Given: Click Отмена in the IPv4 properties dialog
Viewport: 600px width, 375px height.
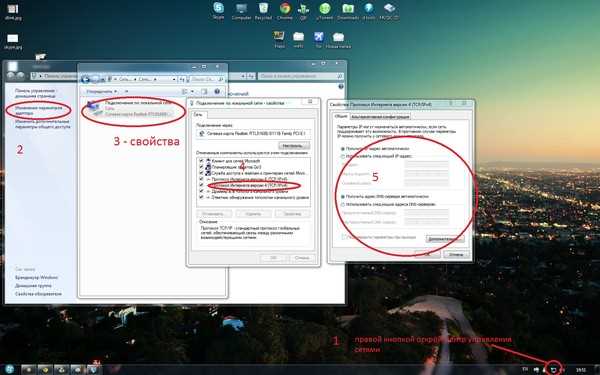Looking at the screenshot, I should click(456, 254).
